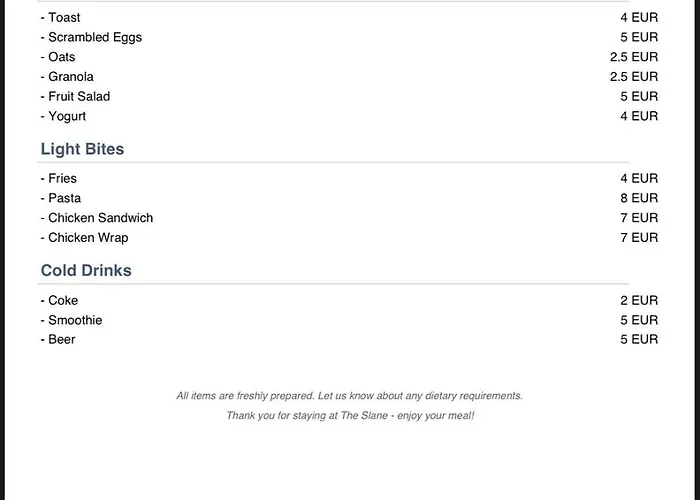Viewport: 700px width, 500px height.
Task: Click the 8 EUR price for Pasta
Action: point(639,198)
